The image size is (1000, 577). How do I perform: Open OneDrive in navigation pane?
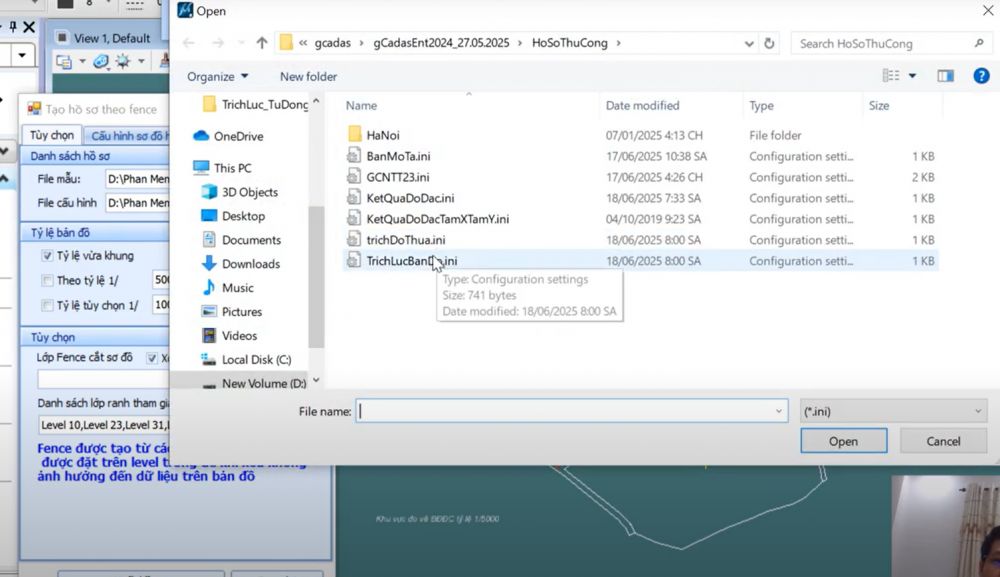point(238,136)
